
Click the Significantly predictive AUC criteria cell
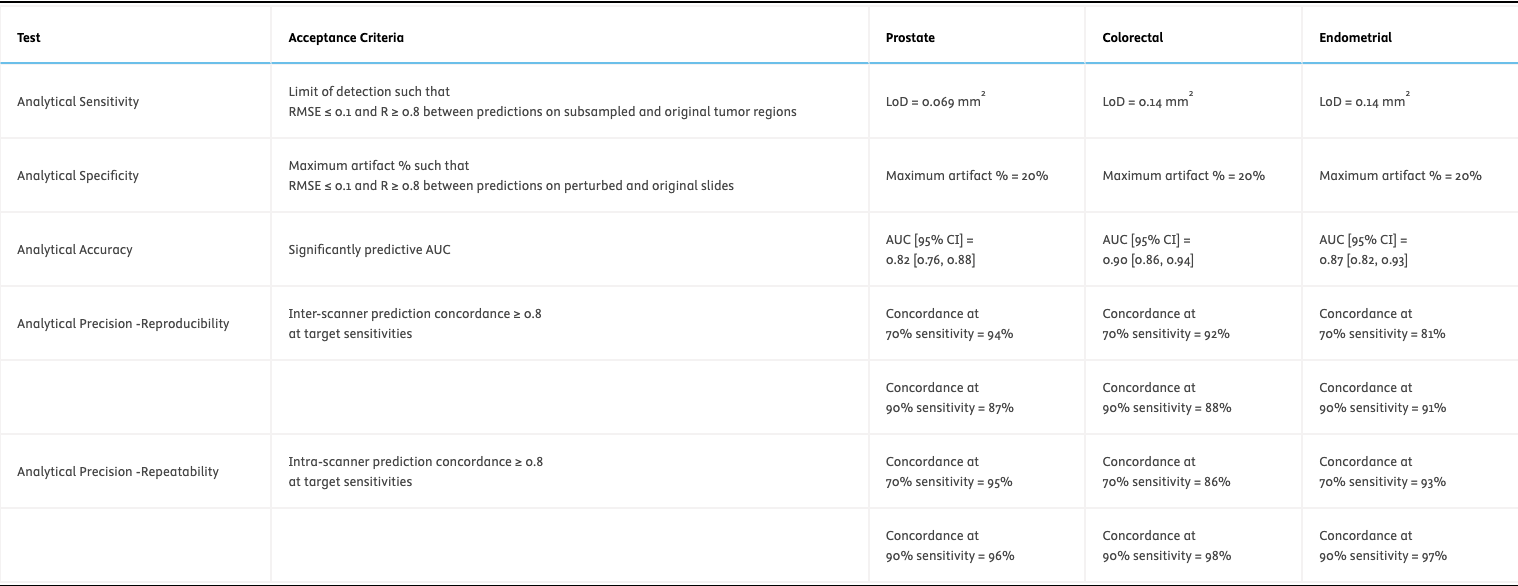[x=369, y=250]
